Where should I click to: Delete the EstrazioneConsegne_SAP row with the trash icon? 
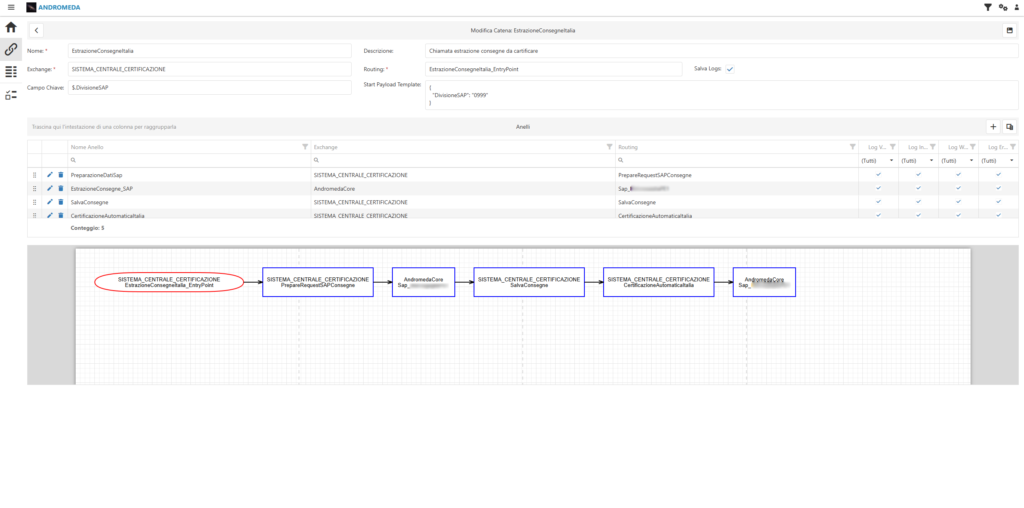tap(61, 188)
